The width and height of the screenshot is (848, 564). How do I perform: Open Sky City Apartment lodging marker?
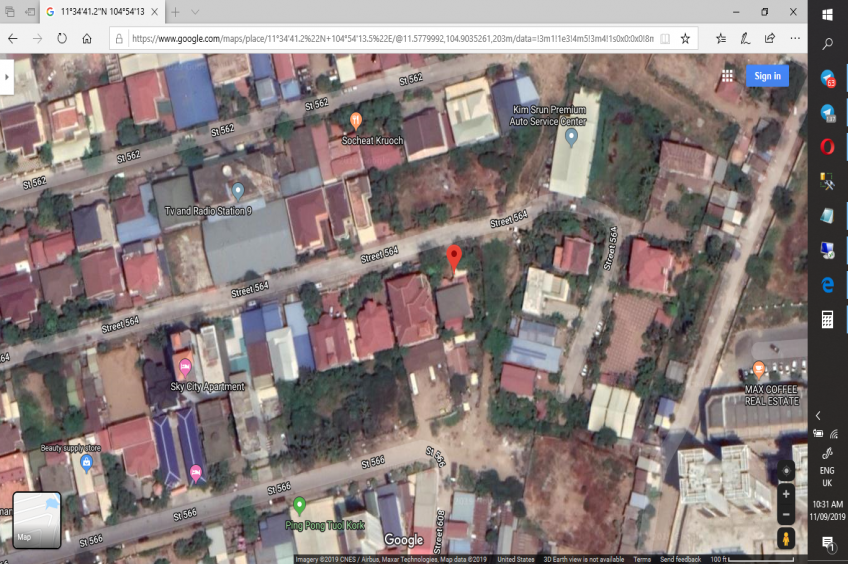pyautogui.click(x=184, y=367)
